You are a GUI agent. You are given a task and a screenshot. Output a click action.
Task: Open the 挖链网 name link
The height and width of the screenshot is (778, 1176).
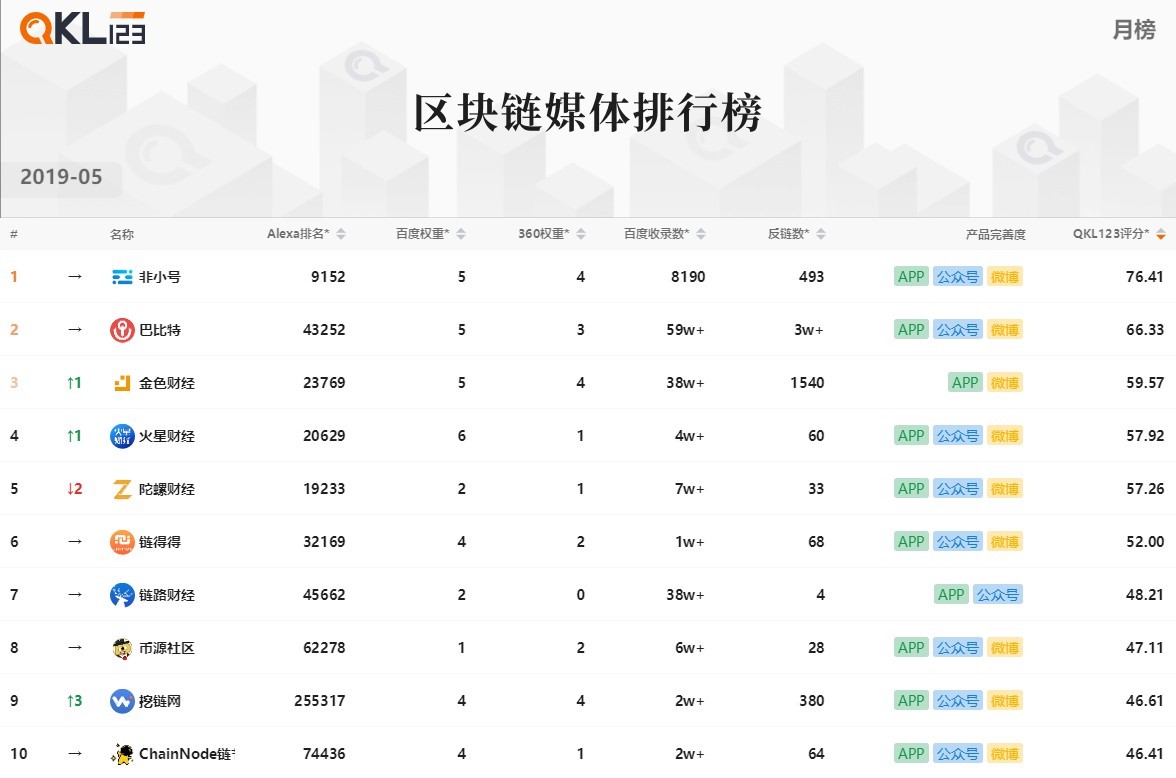(160, 701)
